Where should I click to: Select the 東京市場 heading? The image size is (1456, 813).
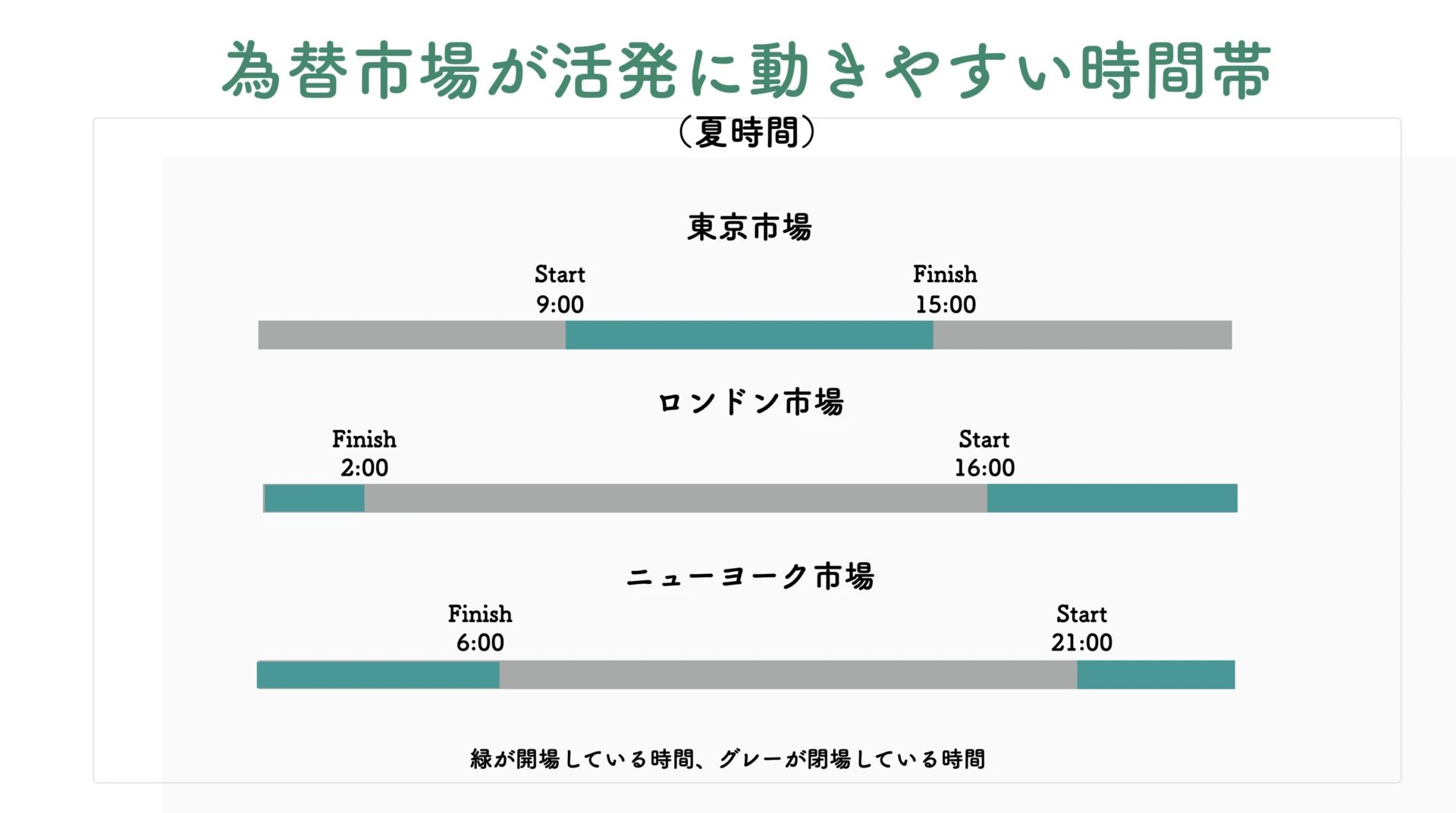tap(749, 227)
